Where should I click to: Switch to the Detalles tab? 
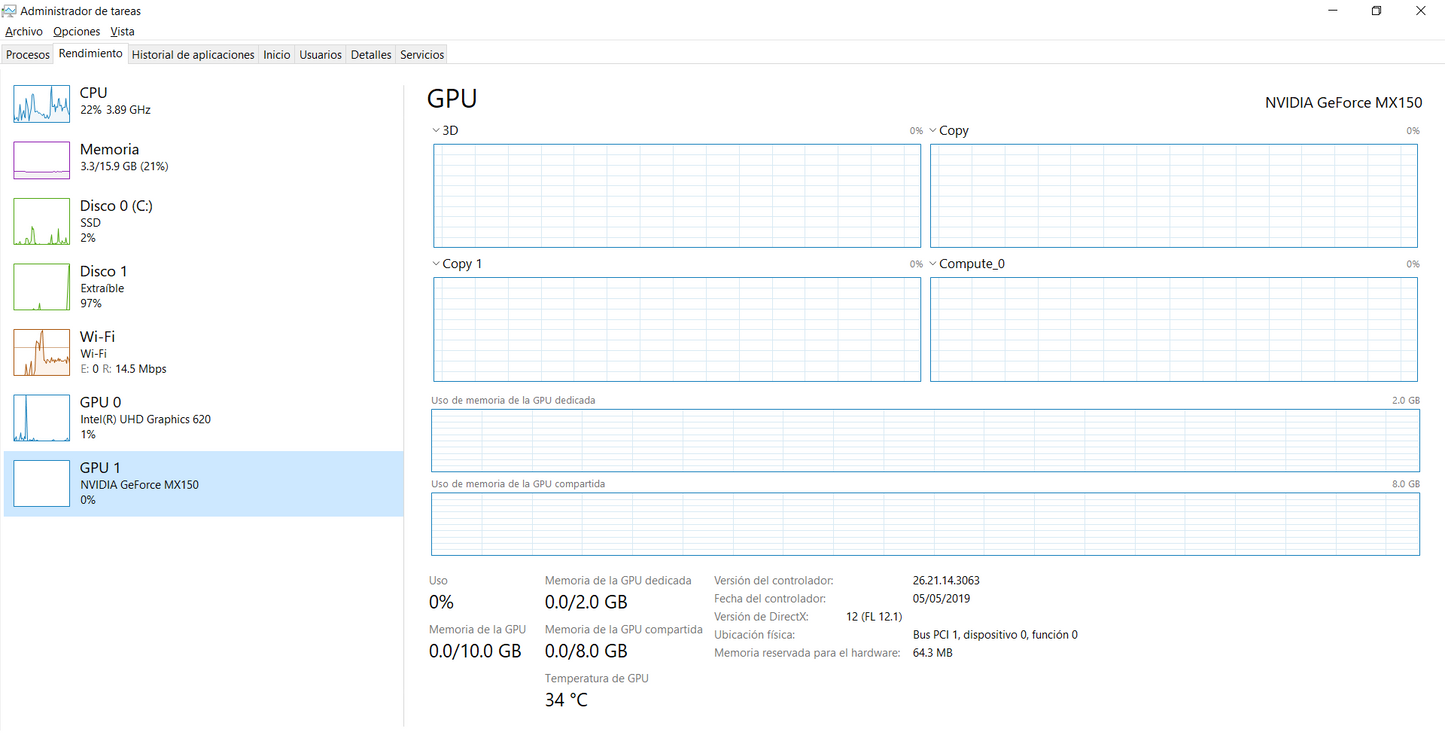371,55
